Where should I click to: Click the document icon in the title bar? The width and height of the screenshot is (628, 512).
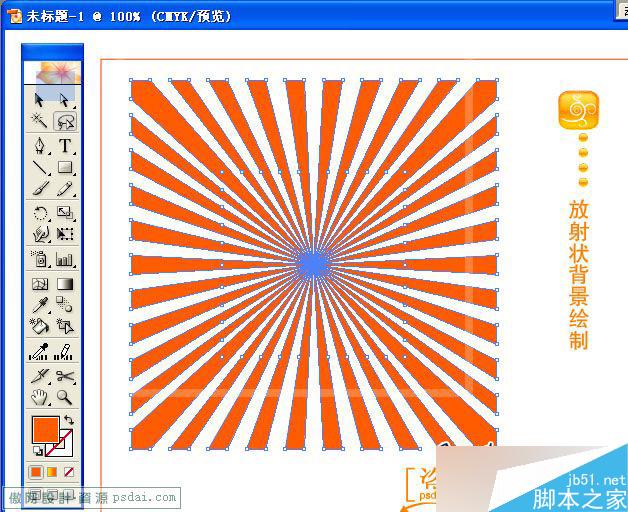click(x=14, y=16)
